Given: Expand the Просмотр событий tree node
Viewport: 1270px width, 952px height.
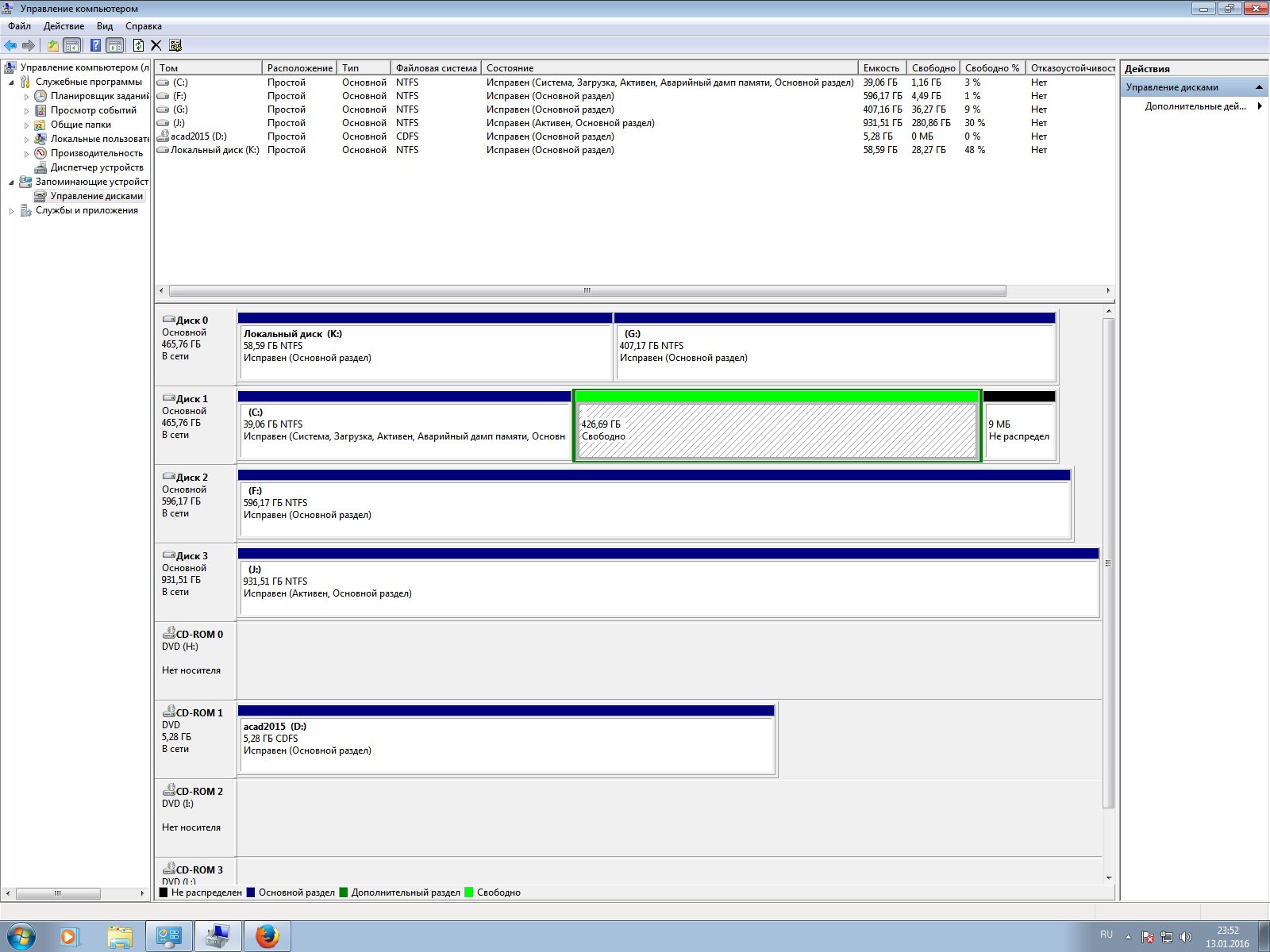Looking at the screenshot, I should coord(26,111).
